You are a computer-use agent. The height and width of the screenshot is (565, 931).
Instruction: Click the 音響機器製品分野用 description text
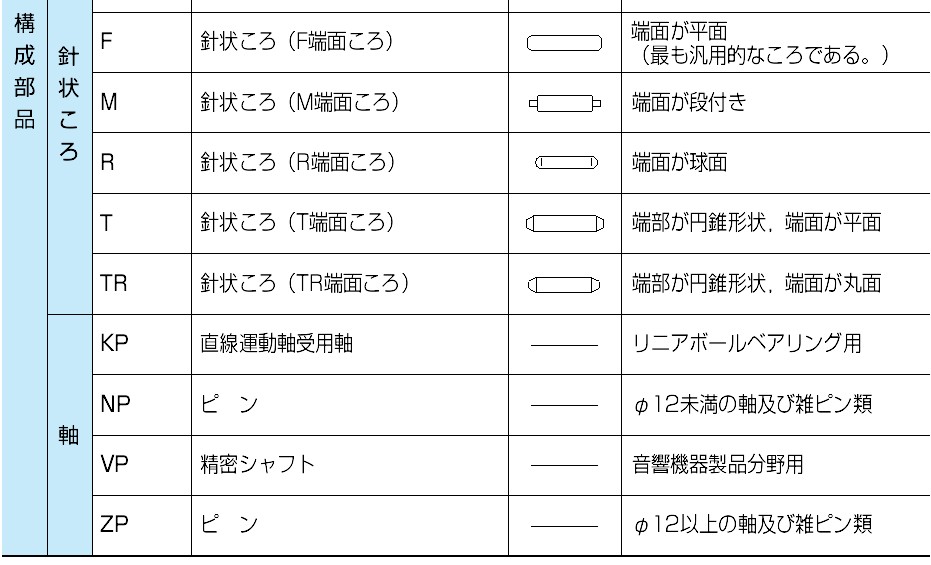[717, 464]
